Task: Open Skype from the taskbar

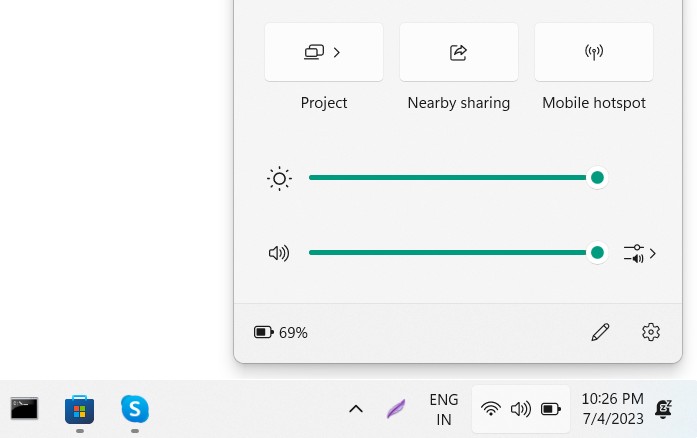Action: [135, 408]
